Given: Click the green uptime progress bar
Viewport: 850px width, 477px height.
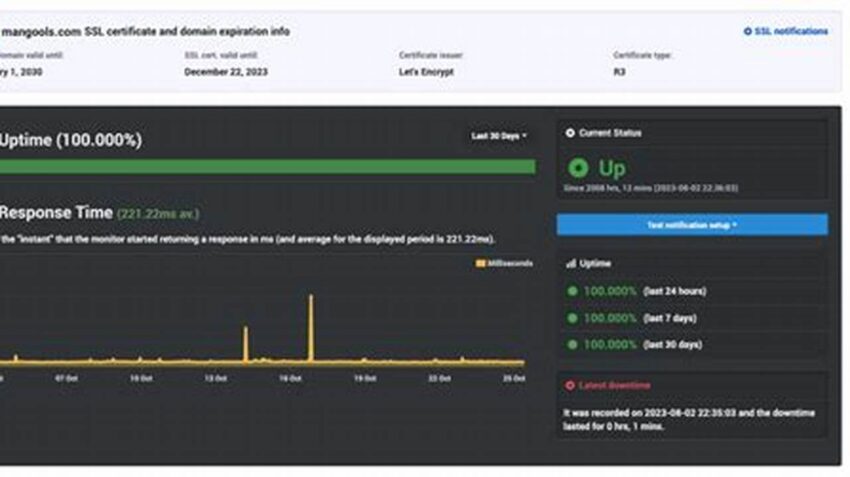Looking at the screenshot, I should coord(268,166).
